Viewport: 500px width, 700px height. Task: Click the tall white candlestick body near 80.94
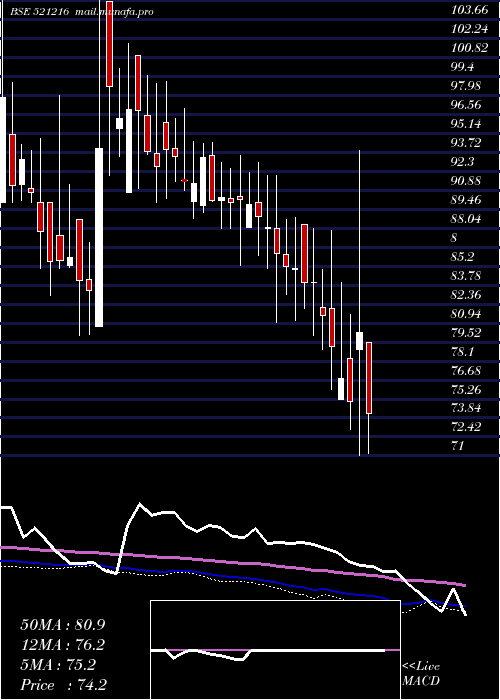point(99,237)
